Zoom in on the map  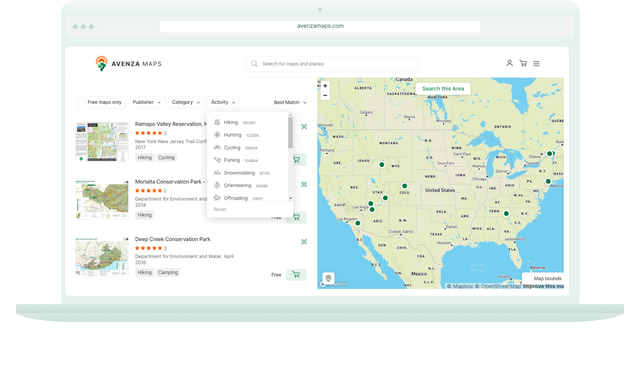[325, 86]
